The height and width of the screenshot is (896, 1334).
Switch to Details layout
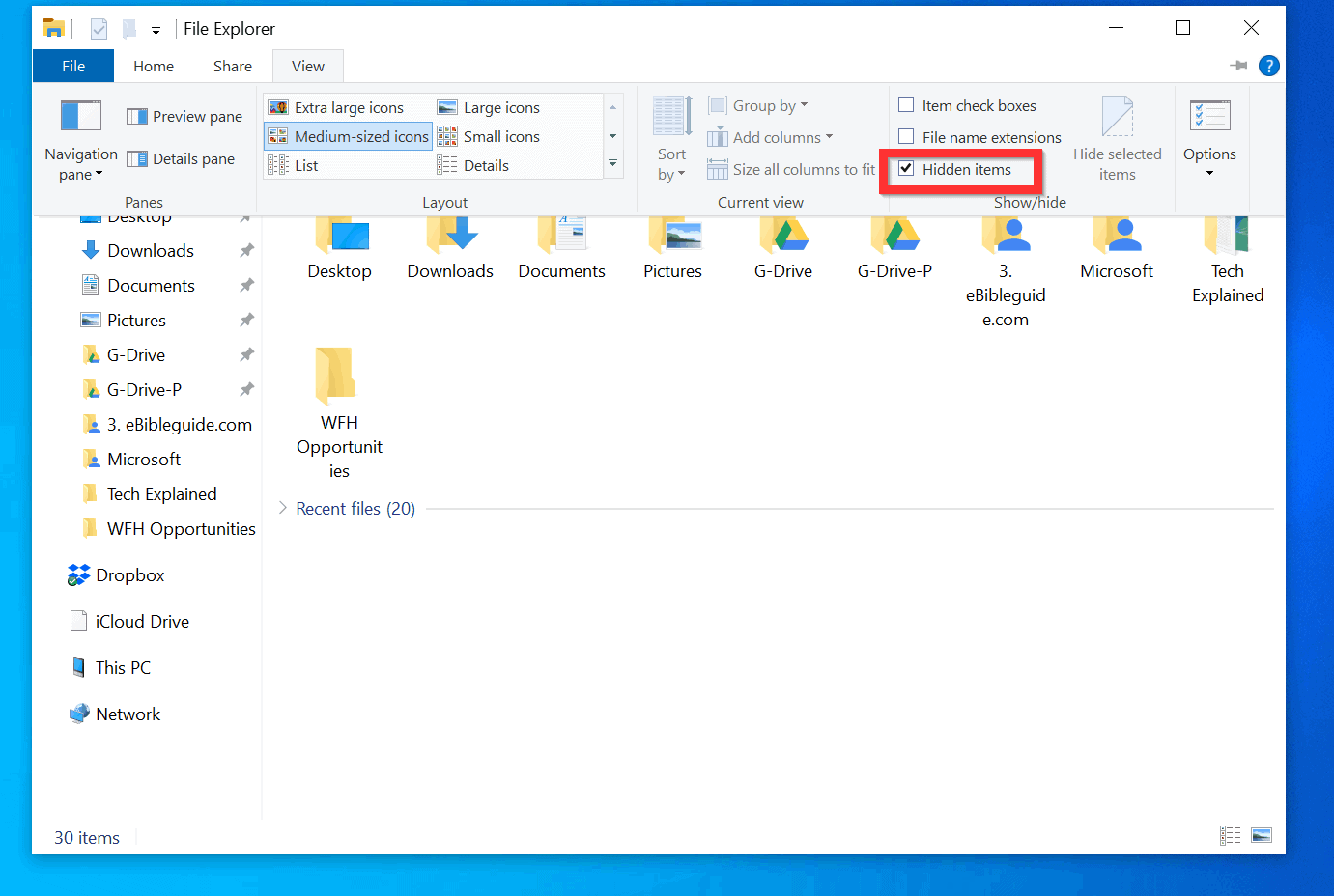pos(486,164)
